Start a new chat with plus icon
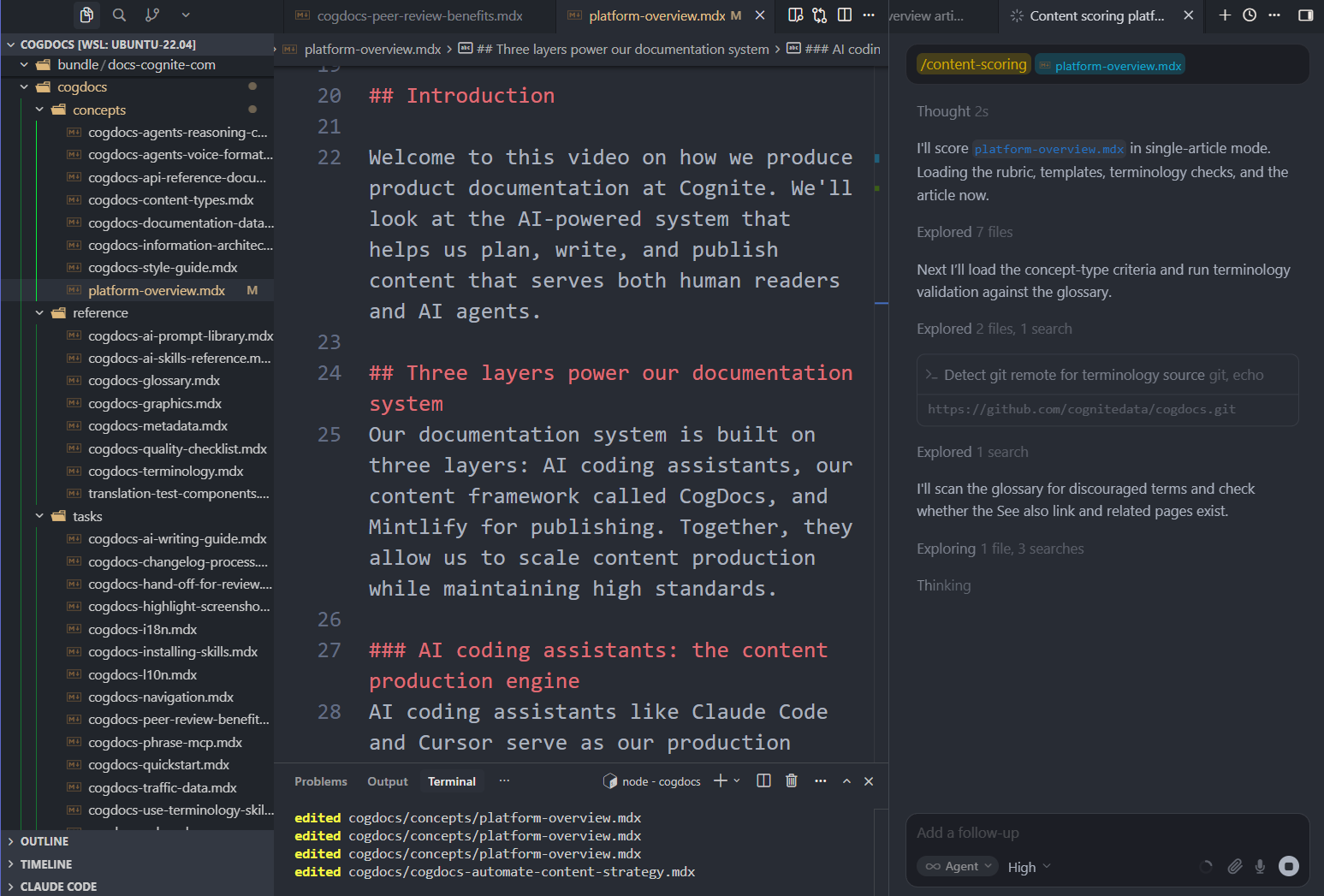 (1225, 15)
